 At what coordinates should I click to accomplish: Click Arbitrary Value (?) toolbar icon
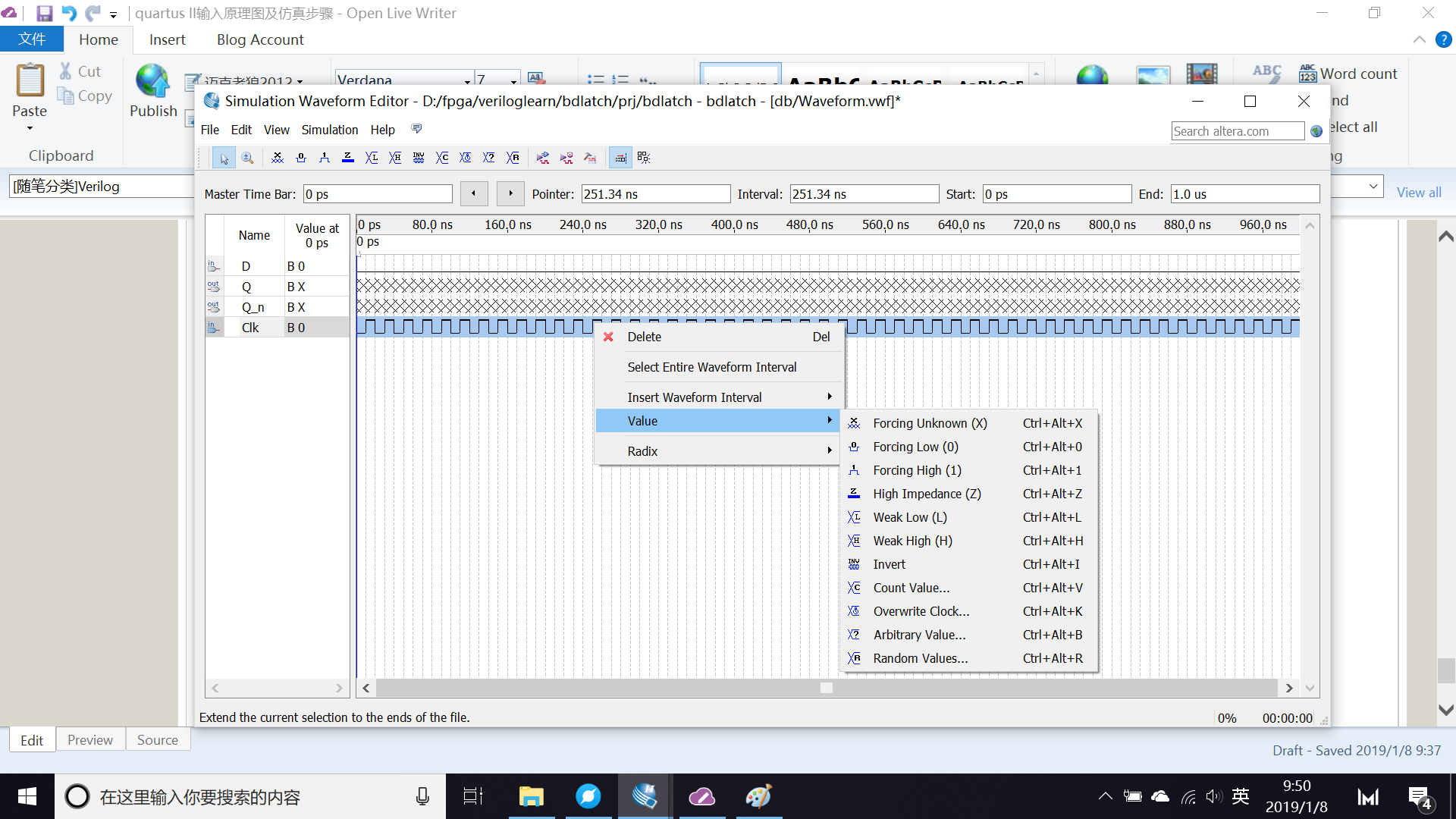pos(489,158)
